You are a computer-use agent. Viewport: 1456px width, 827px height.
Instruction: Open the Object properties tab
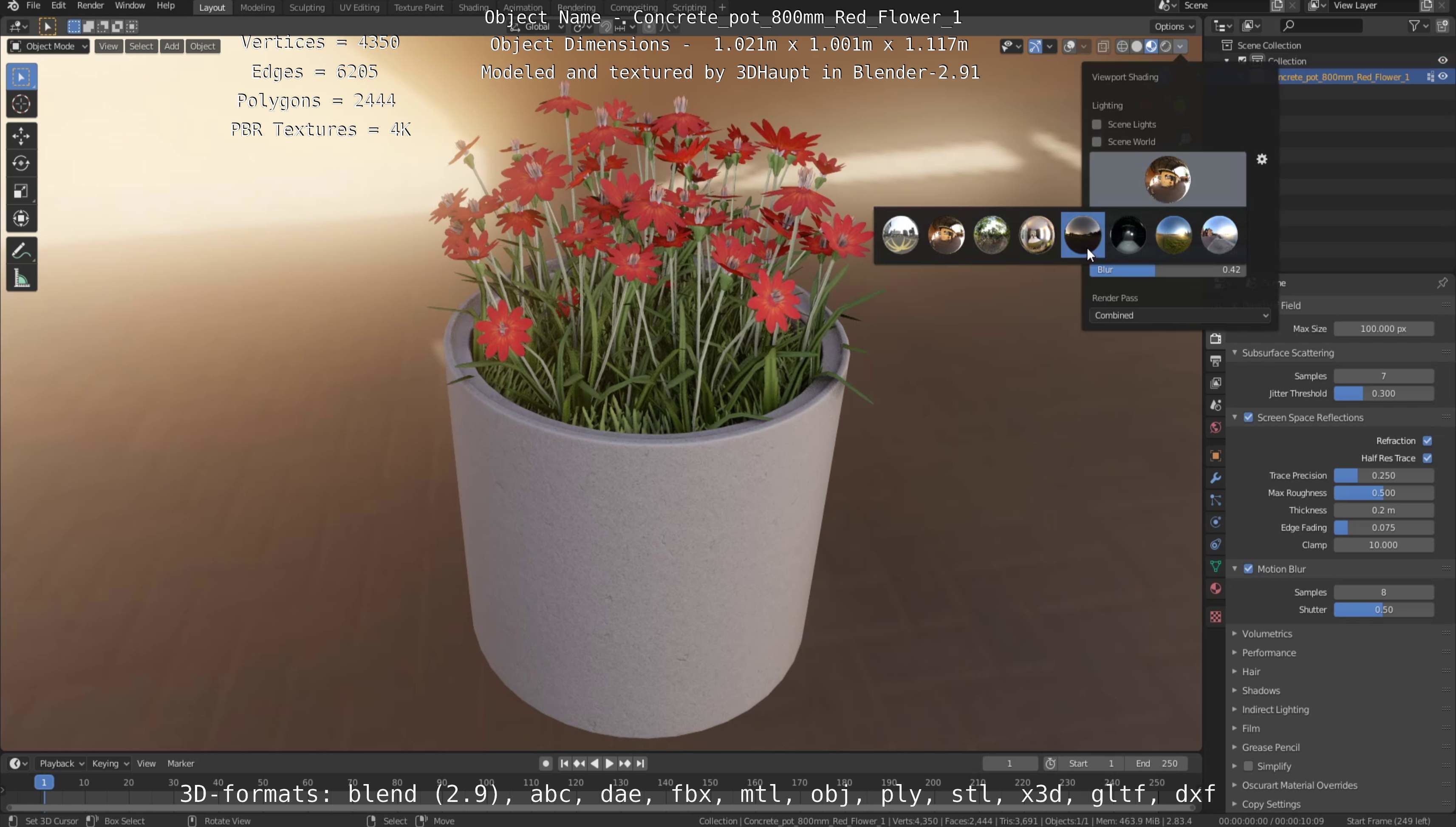pos(1215,456)
